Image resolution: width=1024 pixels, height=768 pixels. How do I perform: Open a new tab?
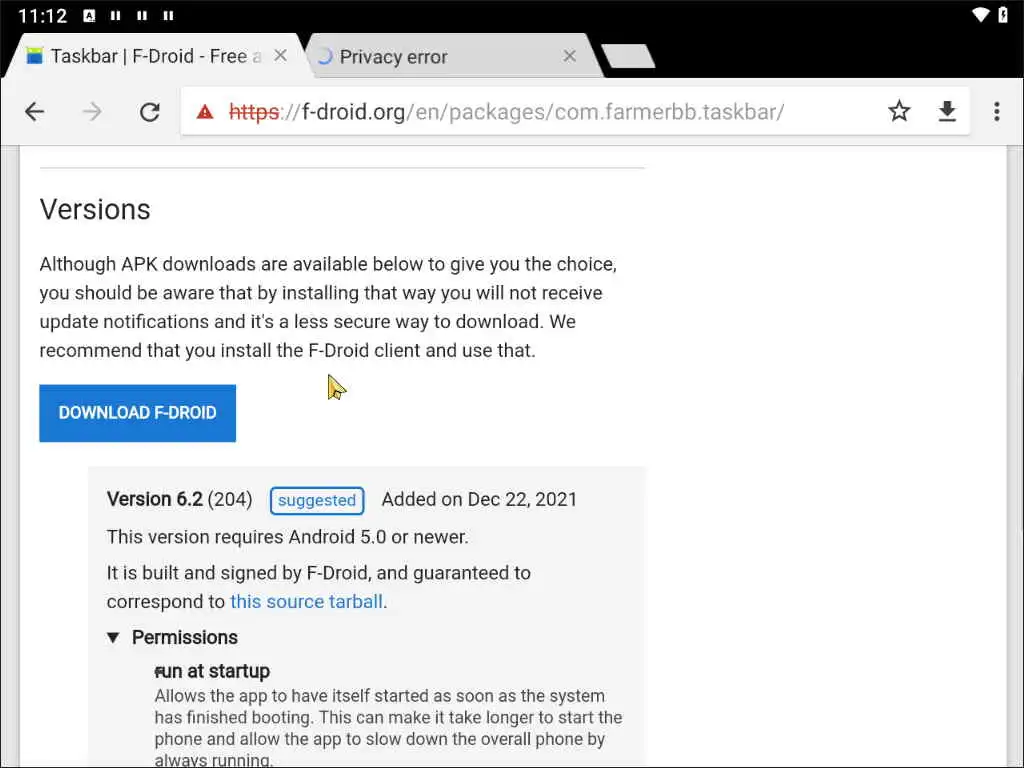point(628,56)
